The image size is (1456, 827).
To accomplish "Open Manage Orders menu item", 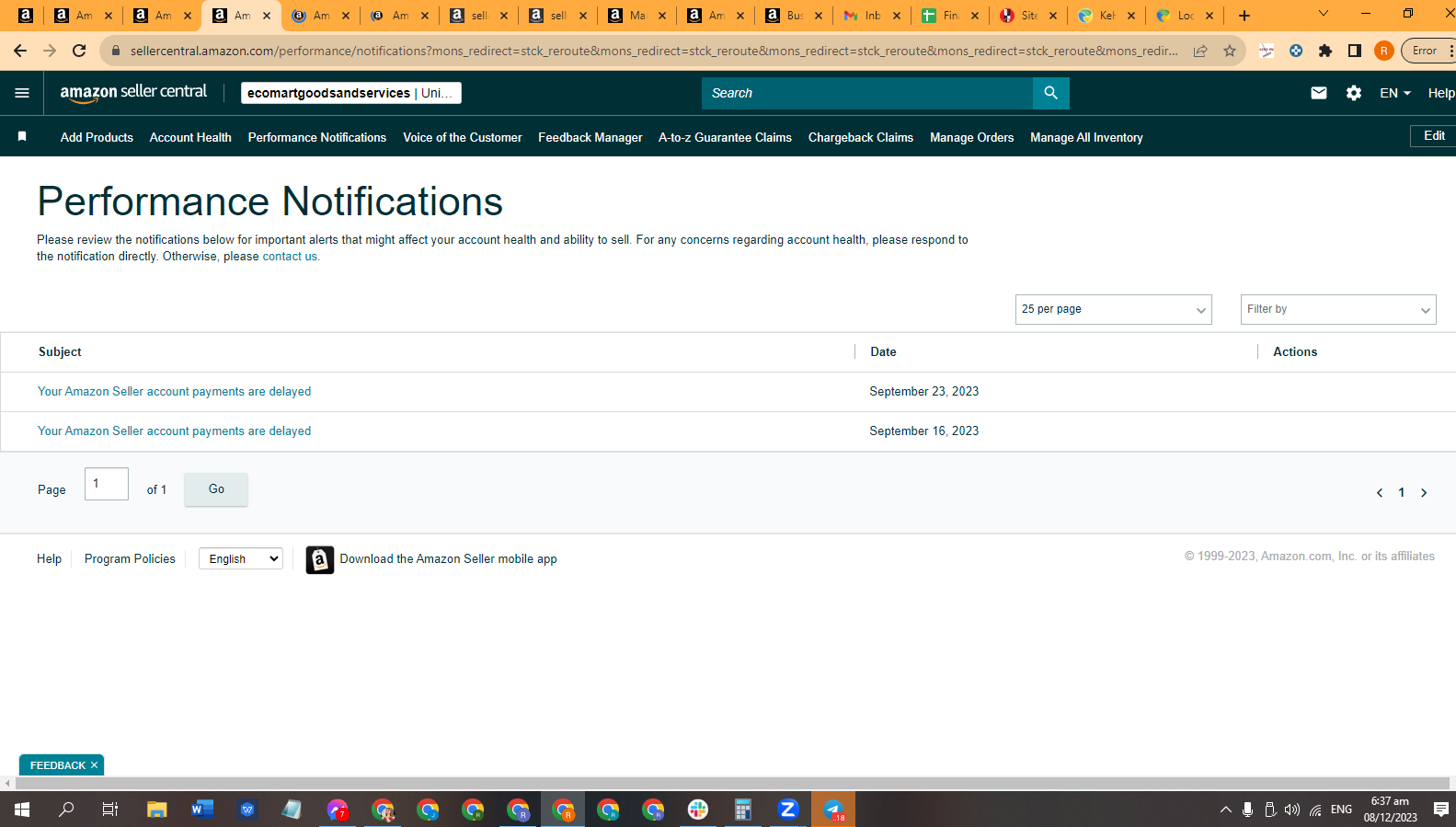I will 971,137.
